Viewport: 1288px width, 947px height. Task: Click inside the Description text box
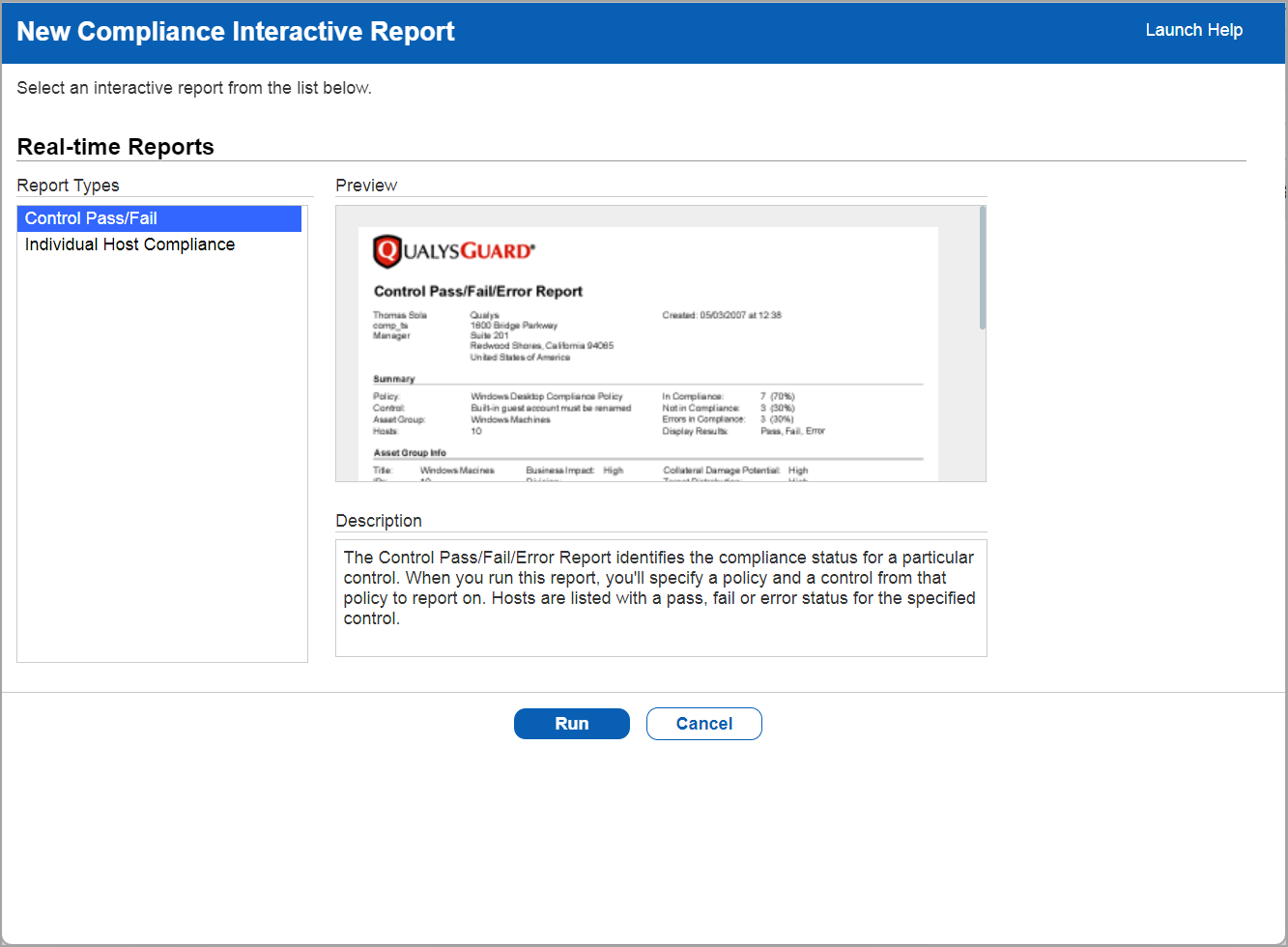point(660,597)
